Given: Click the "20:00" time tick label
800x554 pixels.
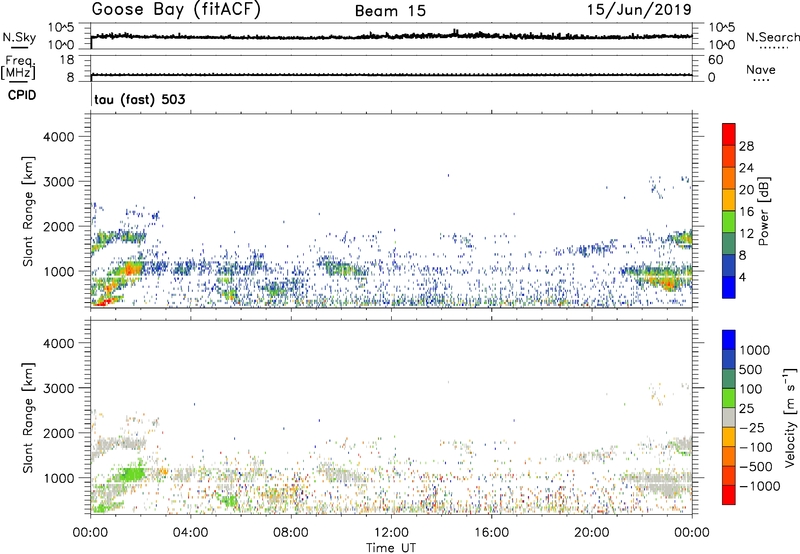Looking at the screenshot, I should (x=591, y=533).
